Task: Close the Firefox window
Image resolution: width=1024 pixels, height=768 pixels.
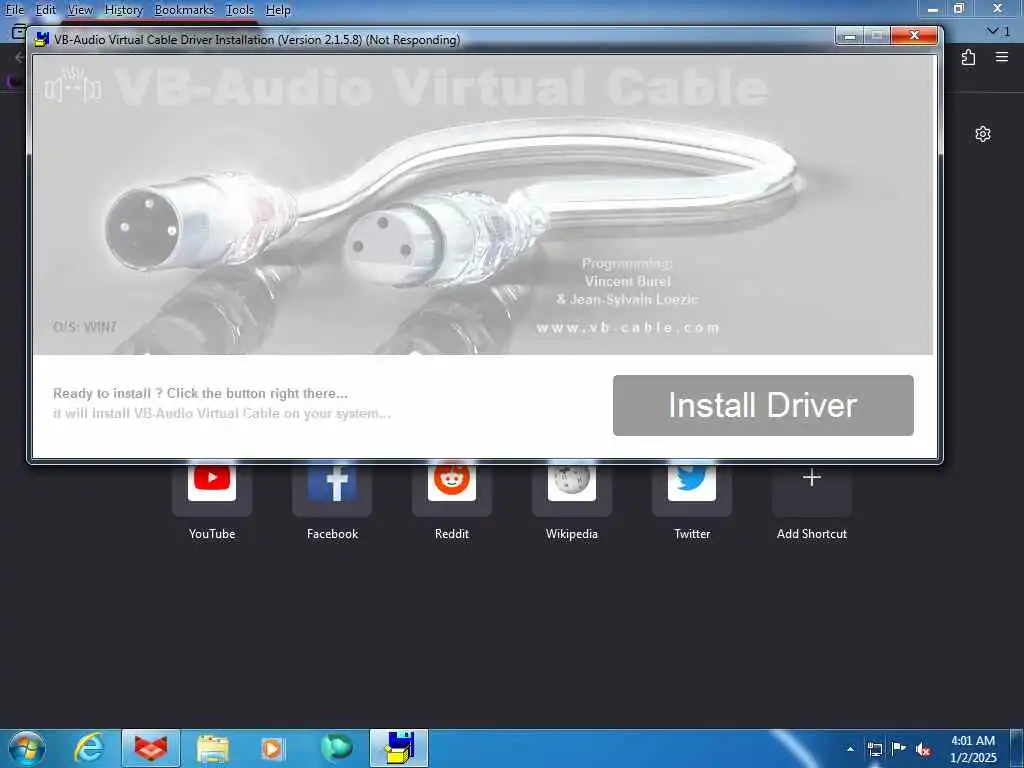Action: pos(997,8)
